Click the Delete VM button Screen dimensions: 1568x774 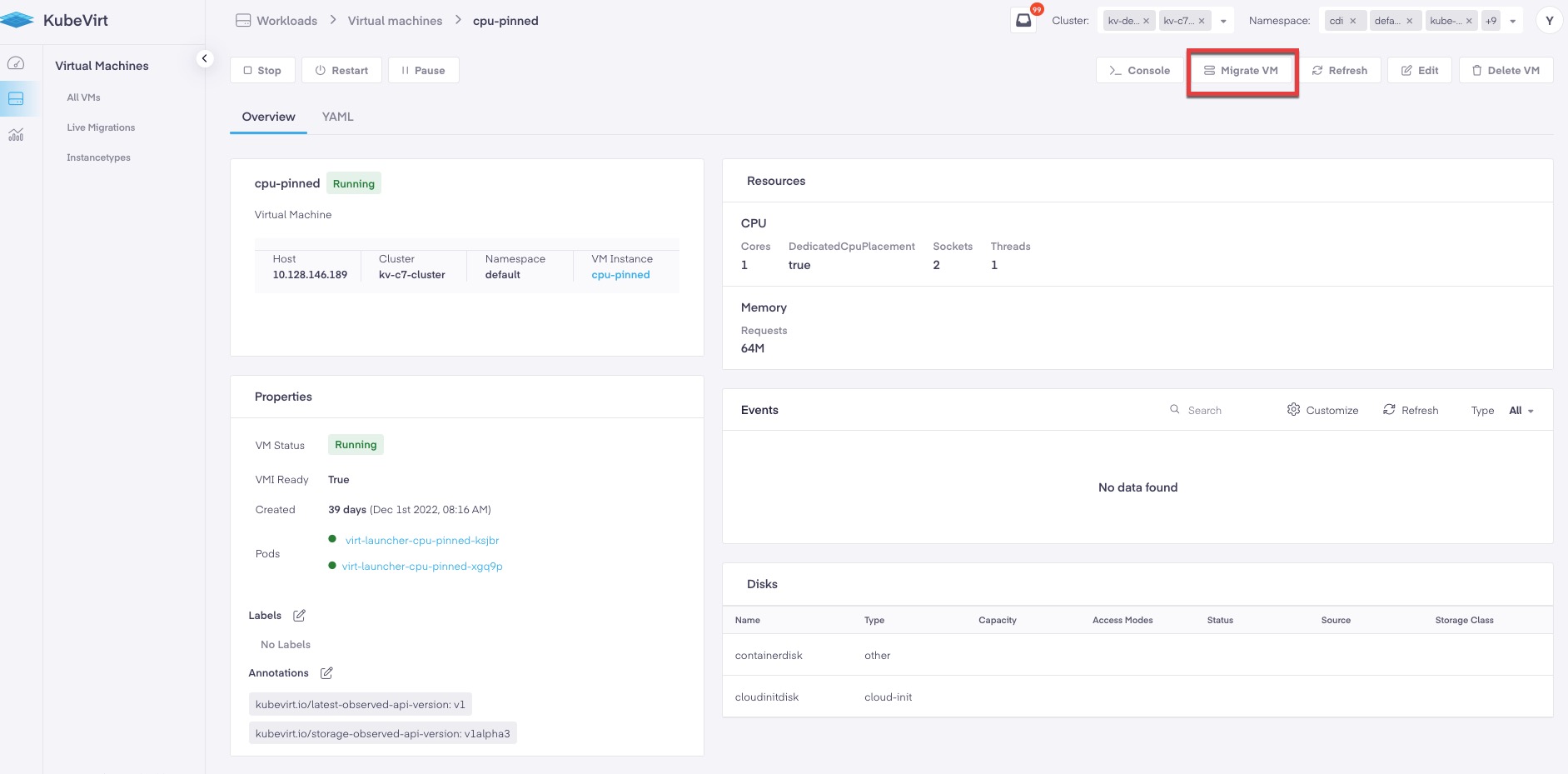1506,71
